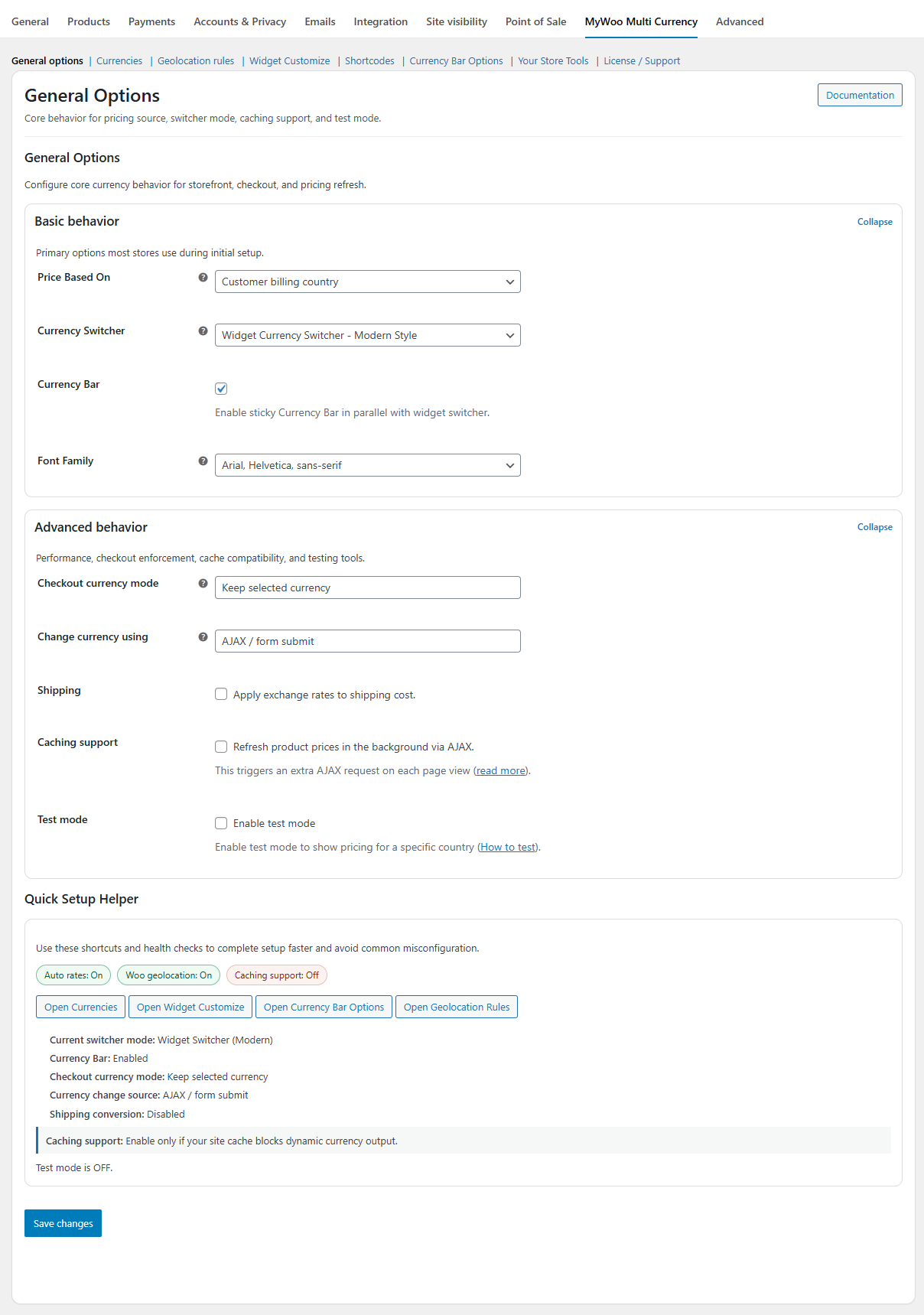Tick the Enable test mode checkbox
The height and width of the screenshot is (1315, 924).
pyautogui.click(x=221, y=823)
